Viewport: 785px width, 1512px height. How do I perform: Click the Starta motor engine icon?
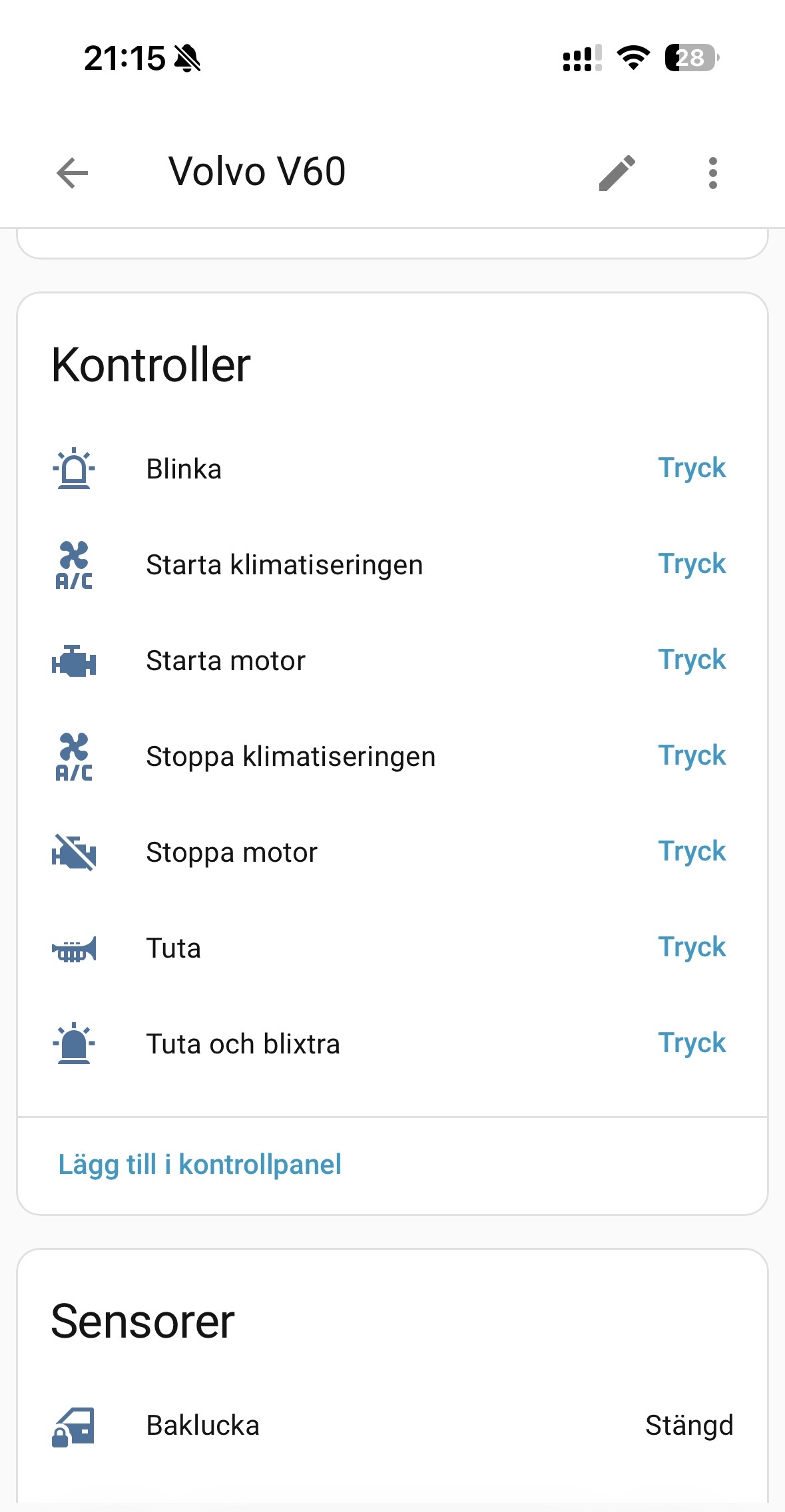(x=74, y=661)
